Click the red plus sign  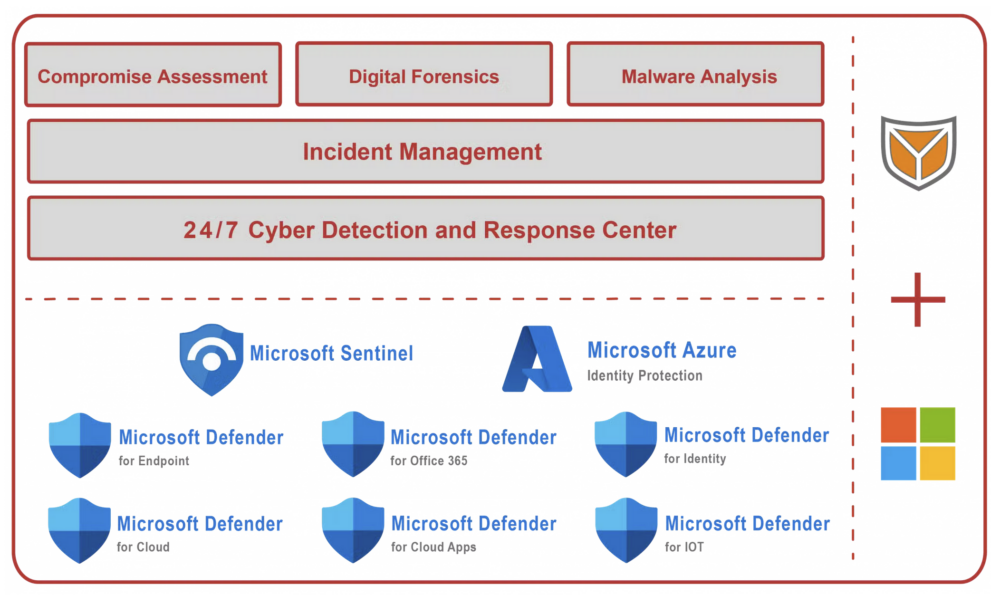pyautogui.click(x=918, y=300)
